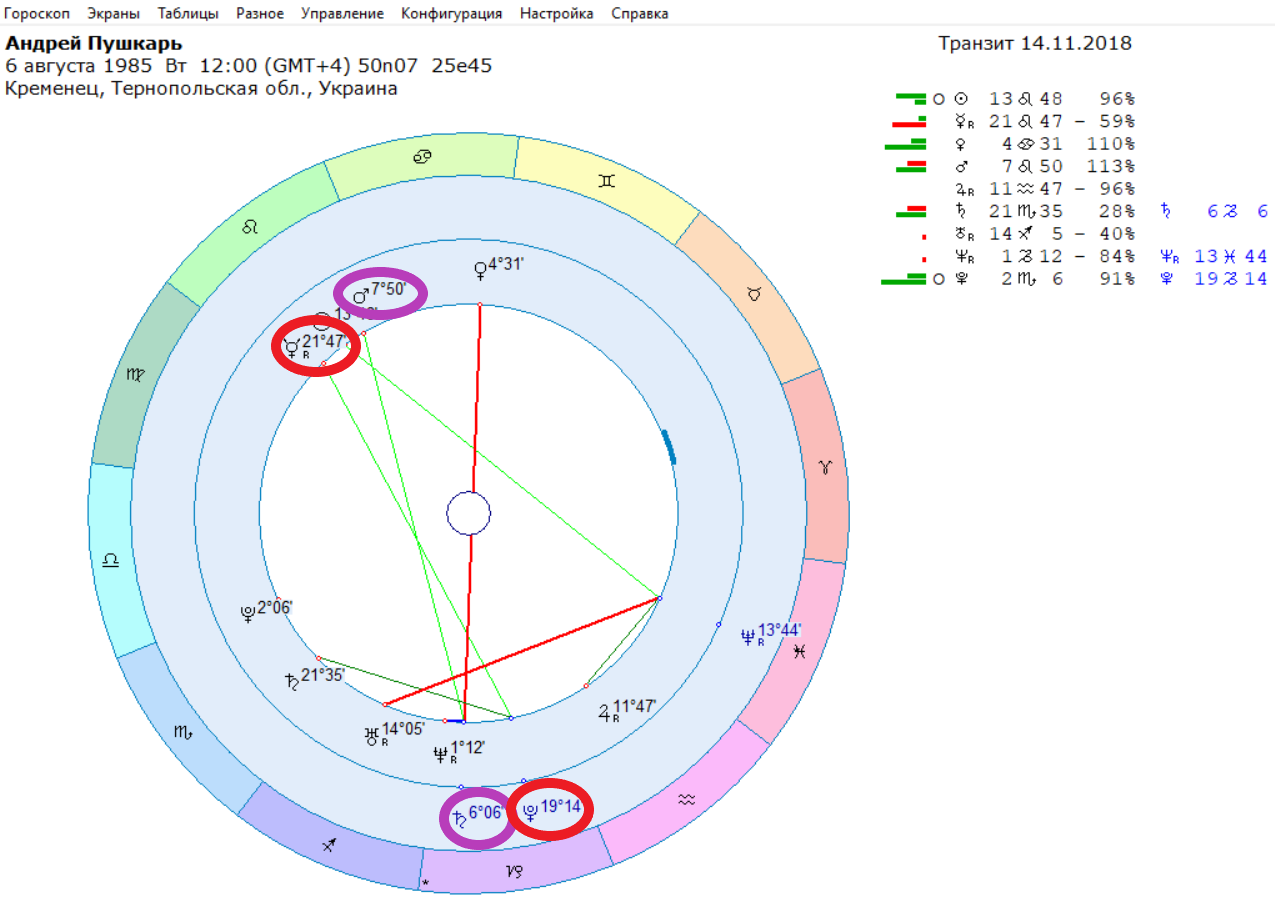This screenshot has height=915, width=1275.
Task: Select the Jupiter row showing 11°47 in the table
Action: 1046,189
